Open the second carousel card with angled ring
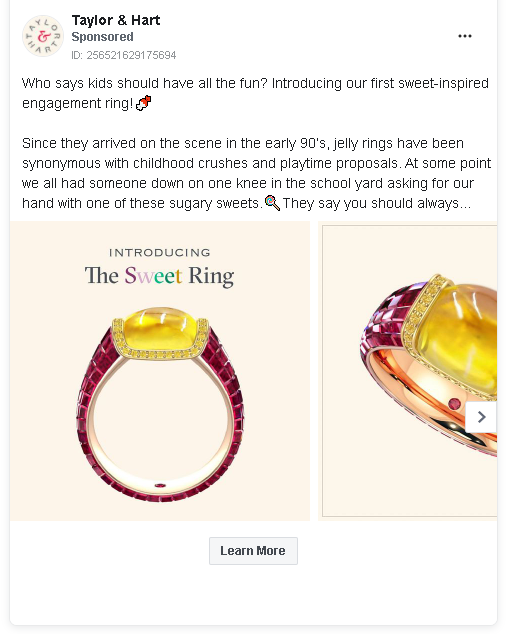The image size is (506, 634). (x=408, y=371)
